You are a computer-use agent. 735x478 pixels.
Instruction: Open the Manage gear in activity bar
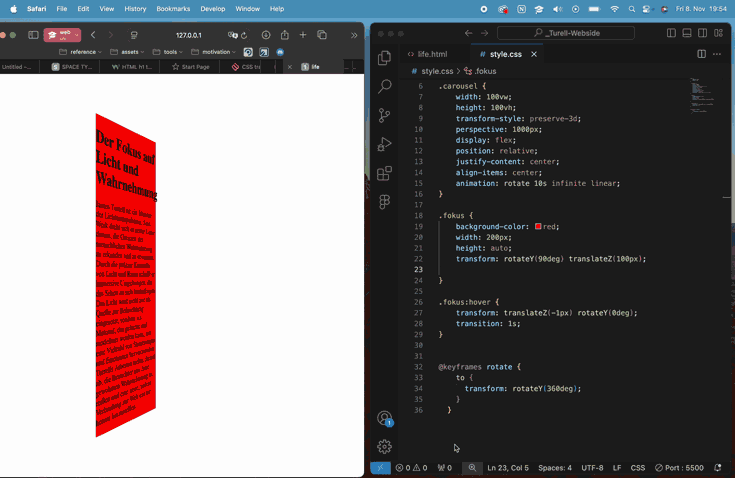pos(385,447)
